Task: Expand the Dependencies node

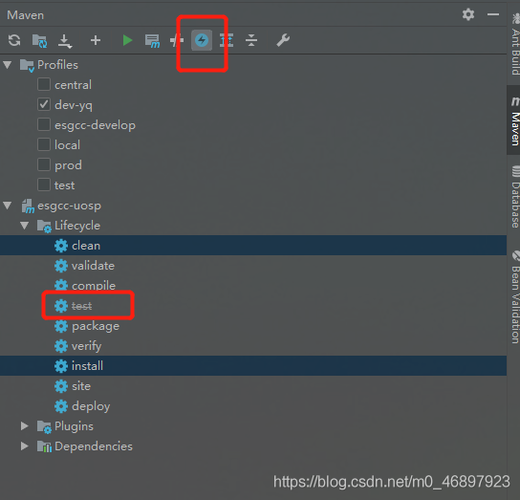Action: point(24,446)
